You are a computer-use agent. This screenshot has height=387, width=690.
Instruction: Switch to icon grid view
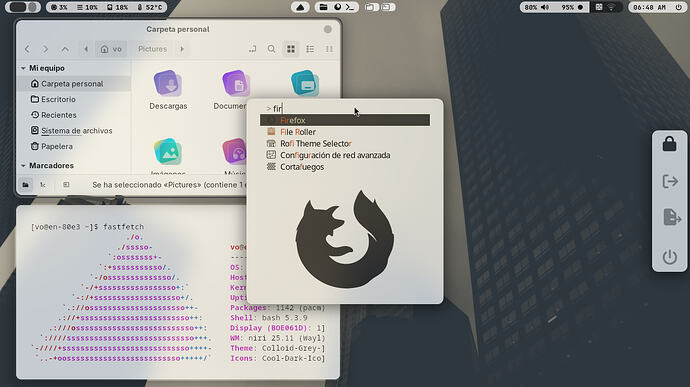pyautogui.click(x=291, y=49)
